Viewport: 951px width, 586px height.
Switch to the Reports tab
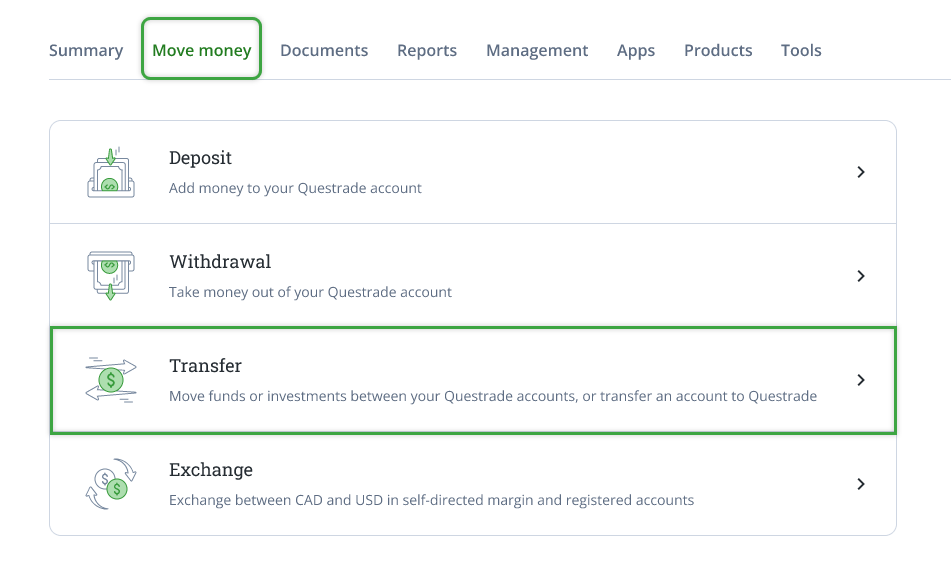pyautogui.click(x=427, y=50)
